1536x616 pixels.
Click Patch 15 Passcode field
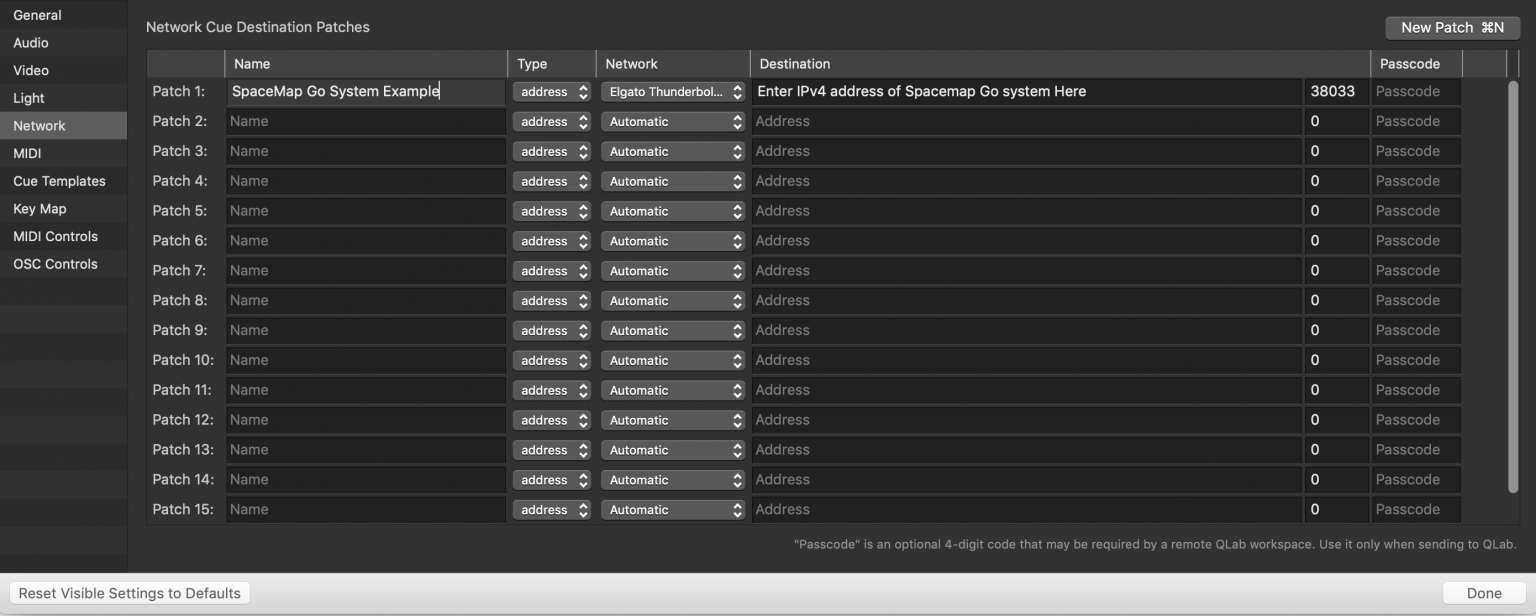[1416, 509]
